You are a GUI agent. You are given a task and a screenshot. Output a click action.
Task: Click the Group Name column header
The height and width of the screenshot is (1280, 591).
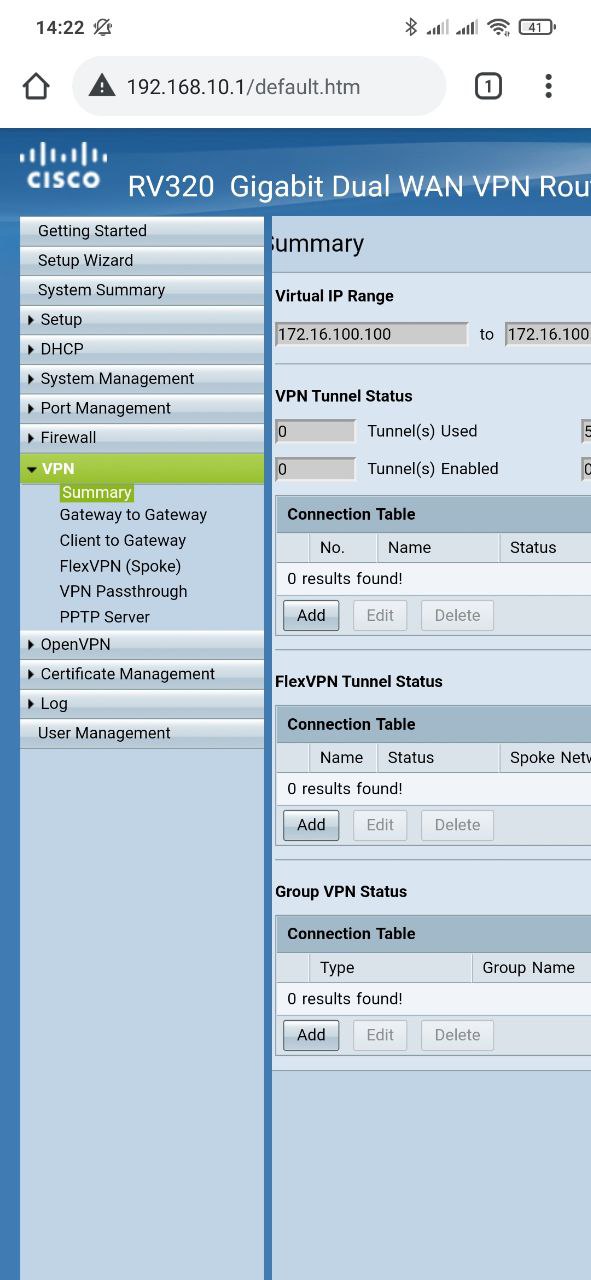pyautogui.click(x=531, y=967)
